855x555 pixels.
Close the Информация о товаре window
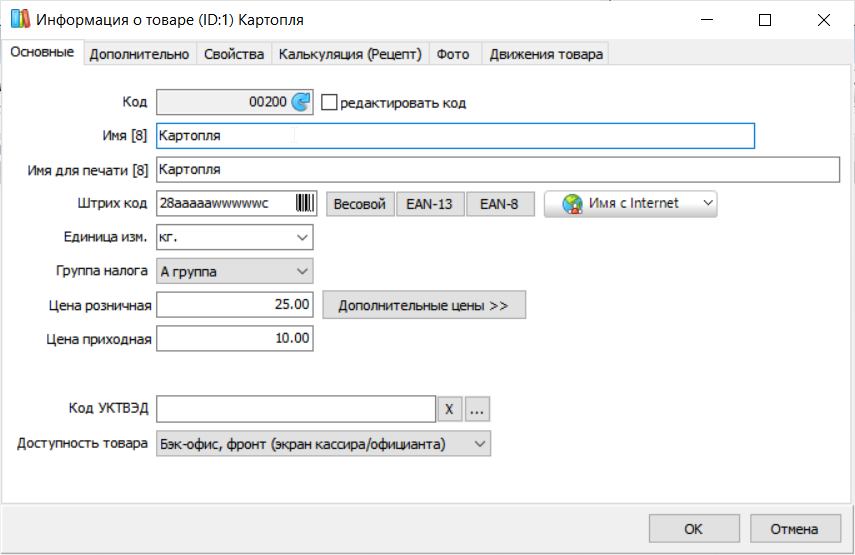pyautogui.click(x=824, y=20)
